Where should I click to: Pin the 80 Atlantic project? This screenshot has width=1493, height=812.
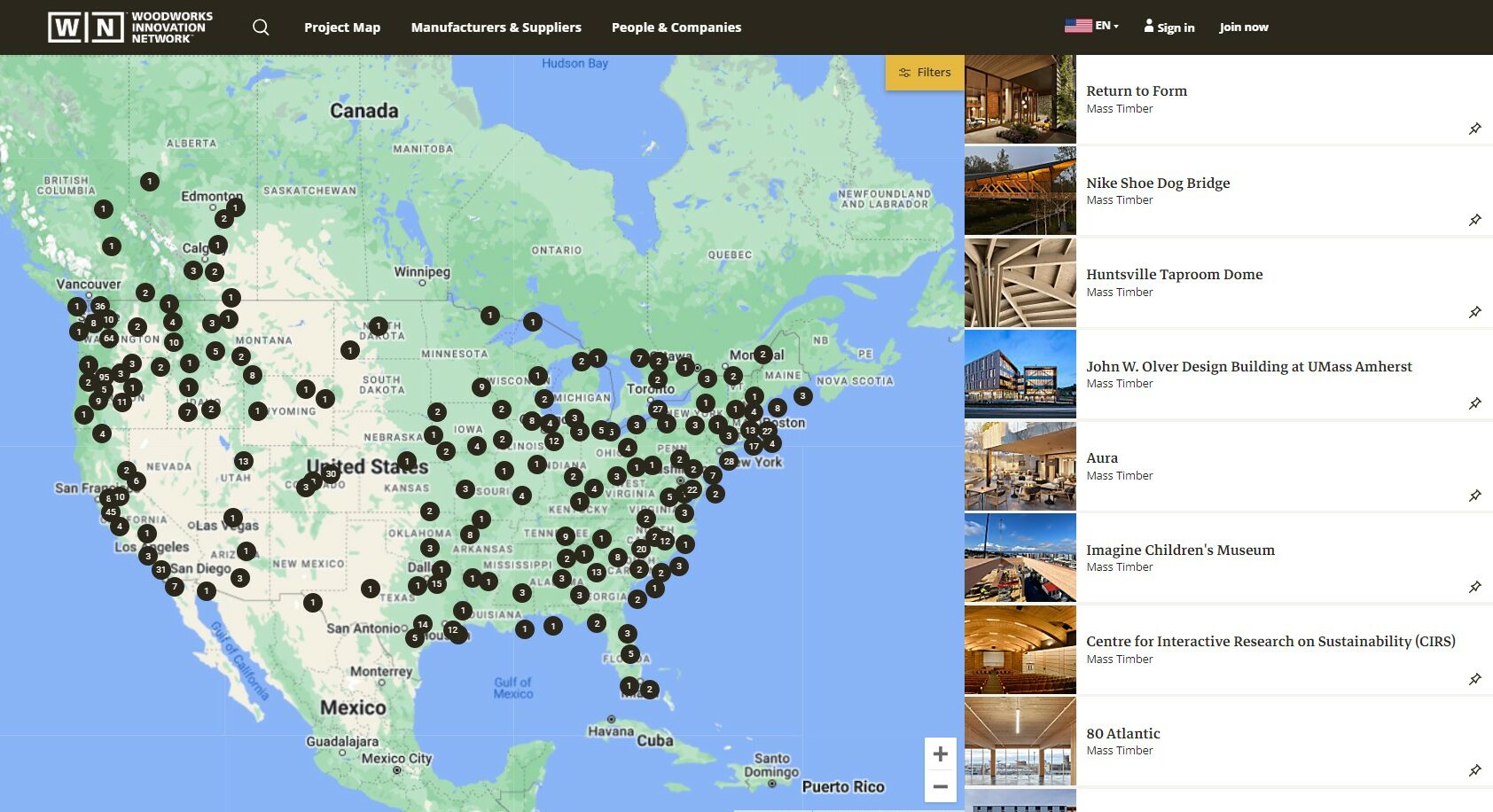[x=1474, y=770]
